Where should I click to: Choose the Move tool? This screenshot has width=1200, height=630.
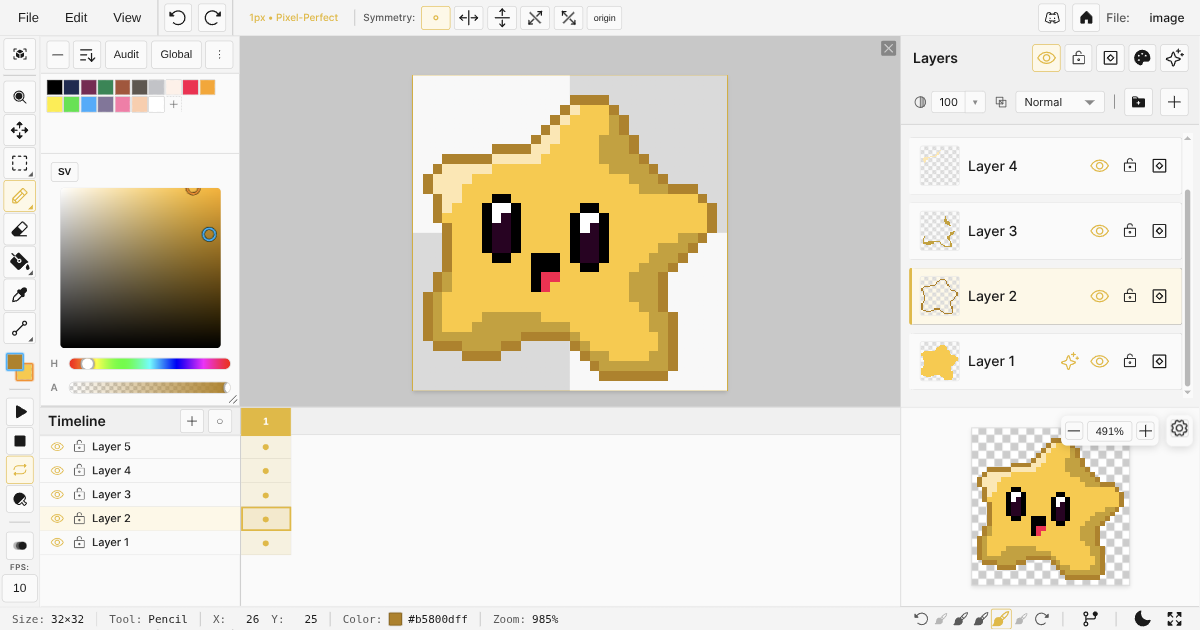pos(19,130)
